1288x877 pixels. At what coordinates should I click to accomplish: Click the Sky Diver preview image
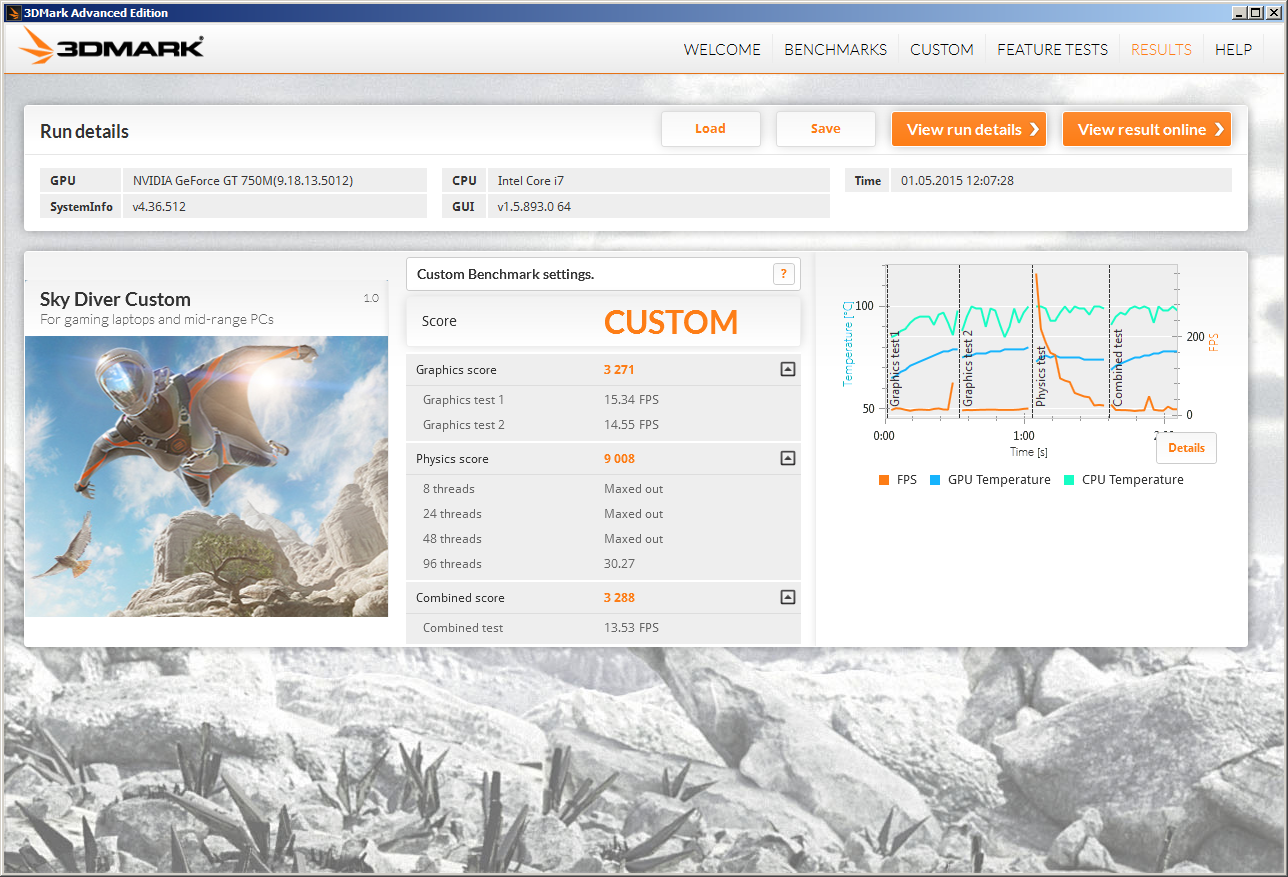206,476
